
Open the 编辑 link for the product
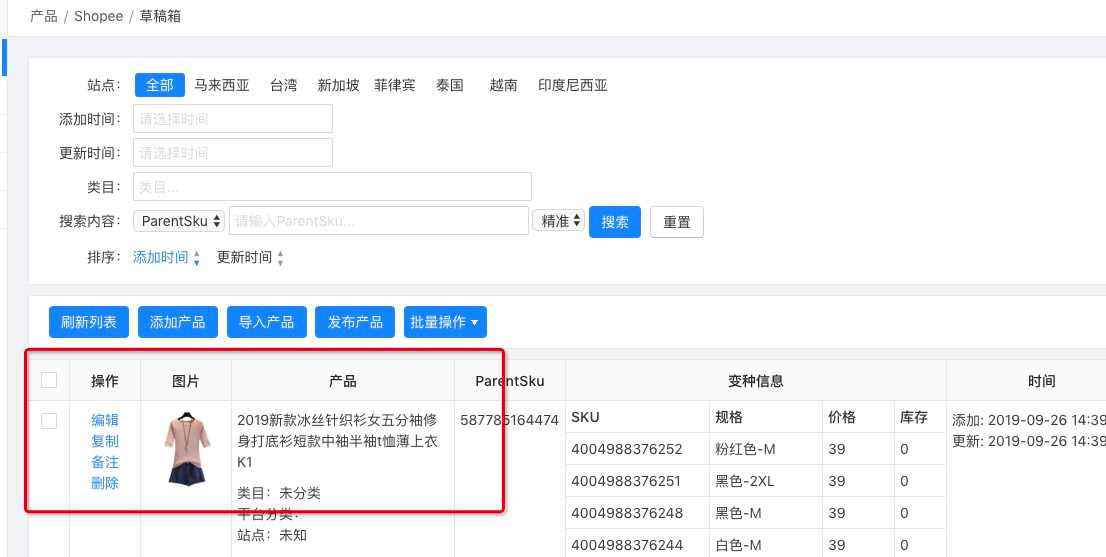click(105, 420)
